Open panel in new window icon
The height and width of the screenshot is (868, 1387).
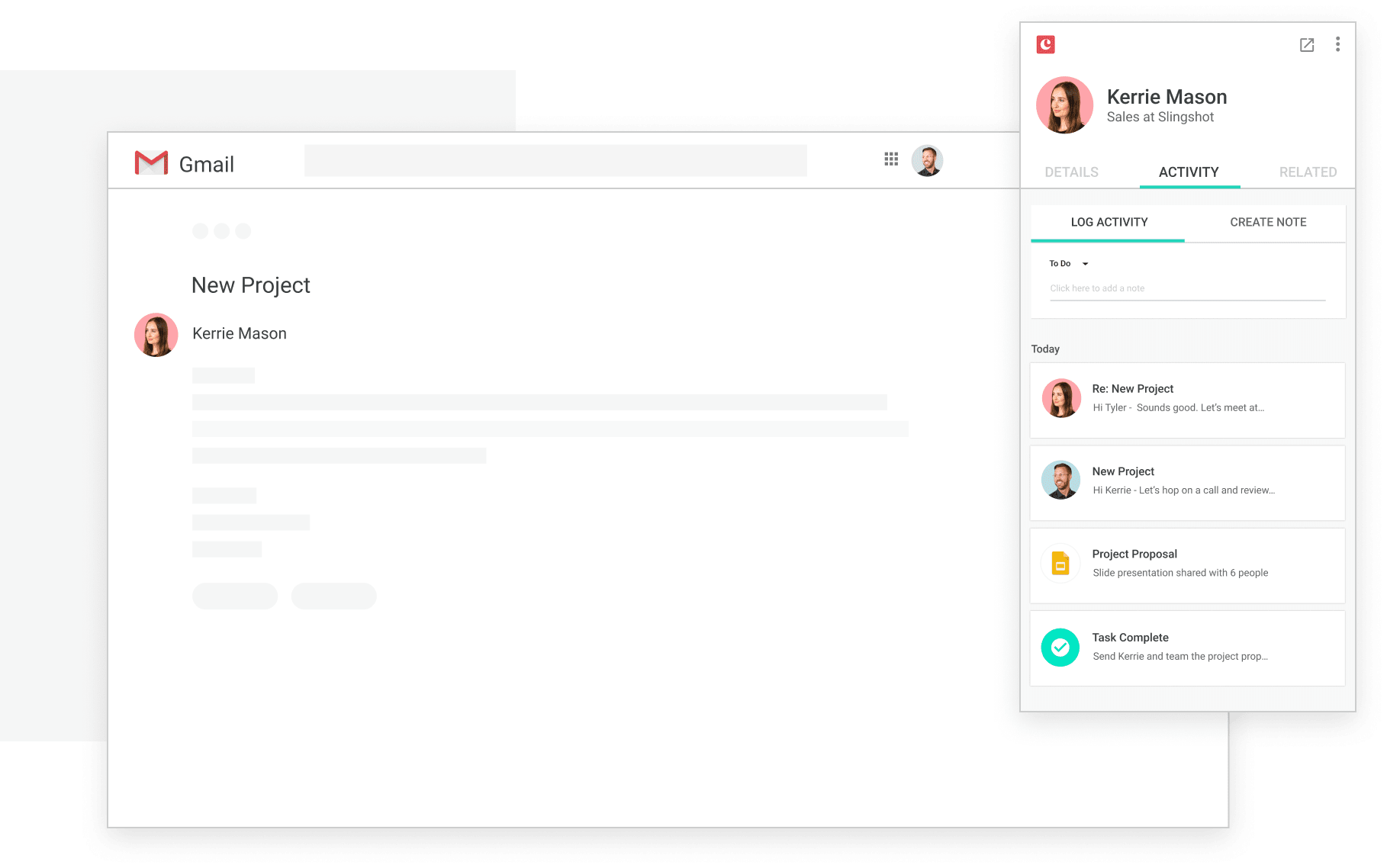pyautogui.click(x=1307, y=45)
